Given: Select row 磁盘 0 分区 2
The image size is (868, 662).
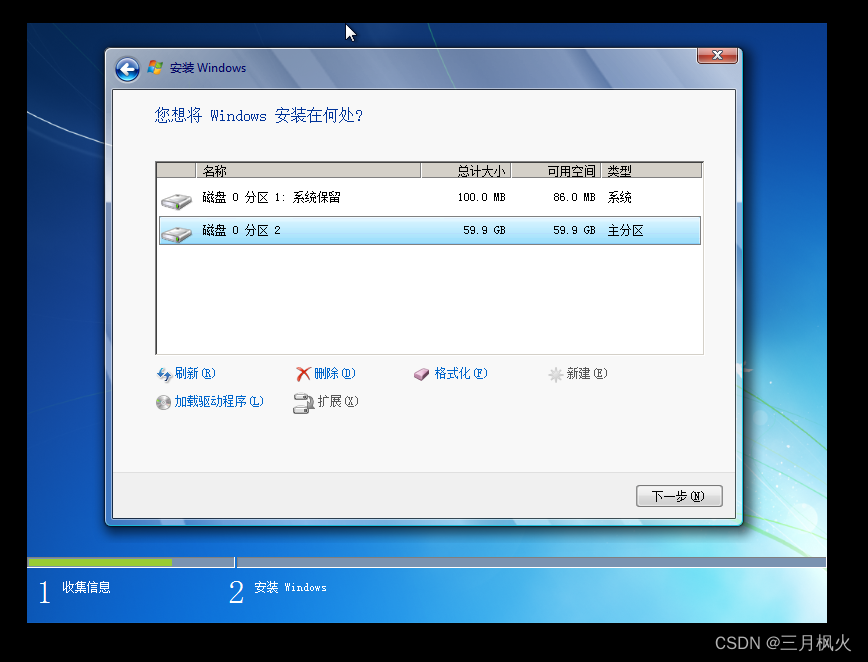Looking at the screenshot, I should [x=430, y=230].
